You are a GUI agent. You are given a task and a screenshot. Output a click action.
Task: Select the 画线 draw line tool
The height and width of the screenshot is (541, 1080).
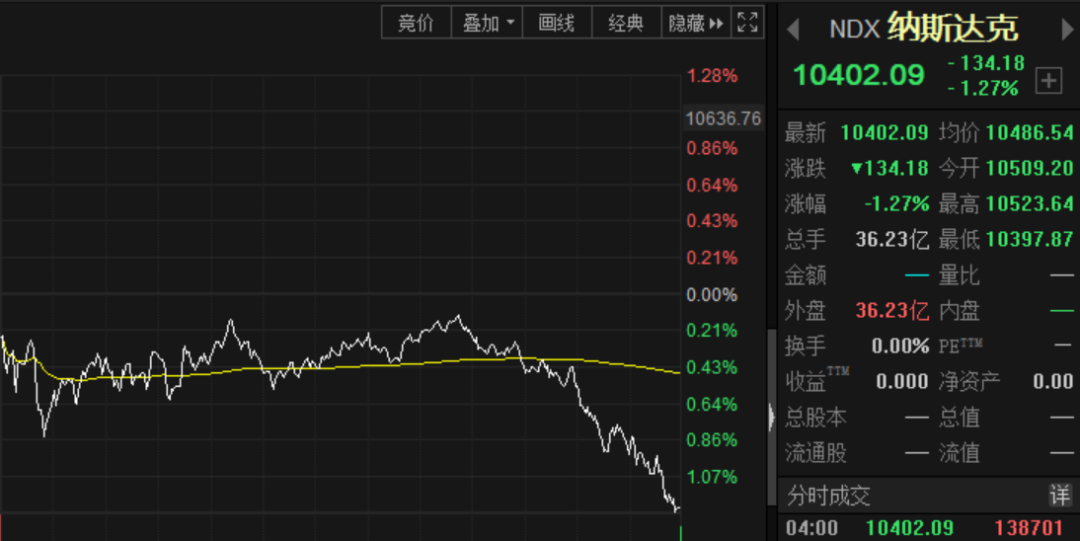click(557, 23)
